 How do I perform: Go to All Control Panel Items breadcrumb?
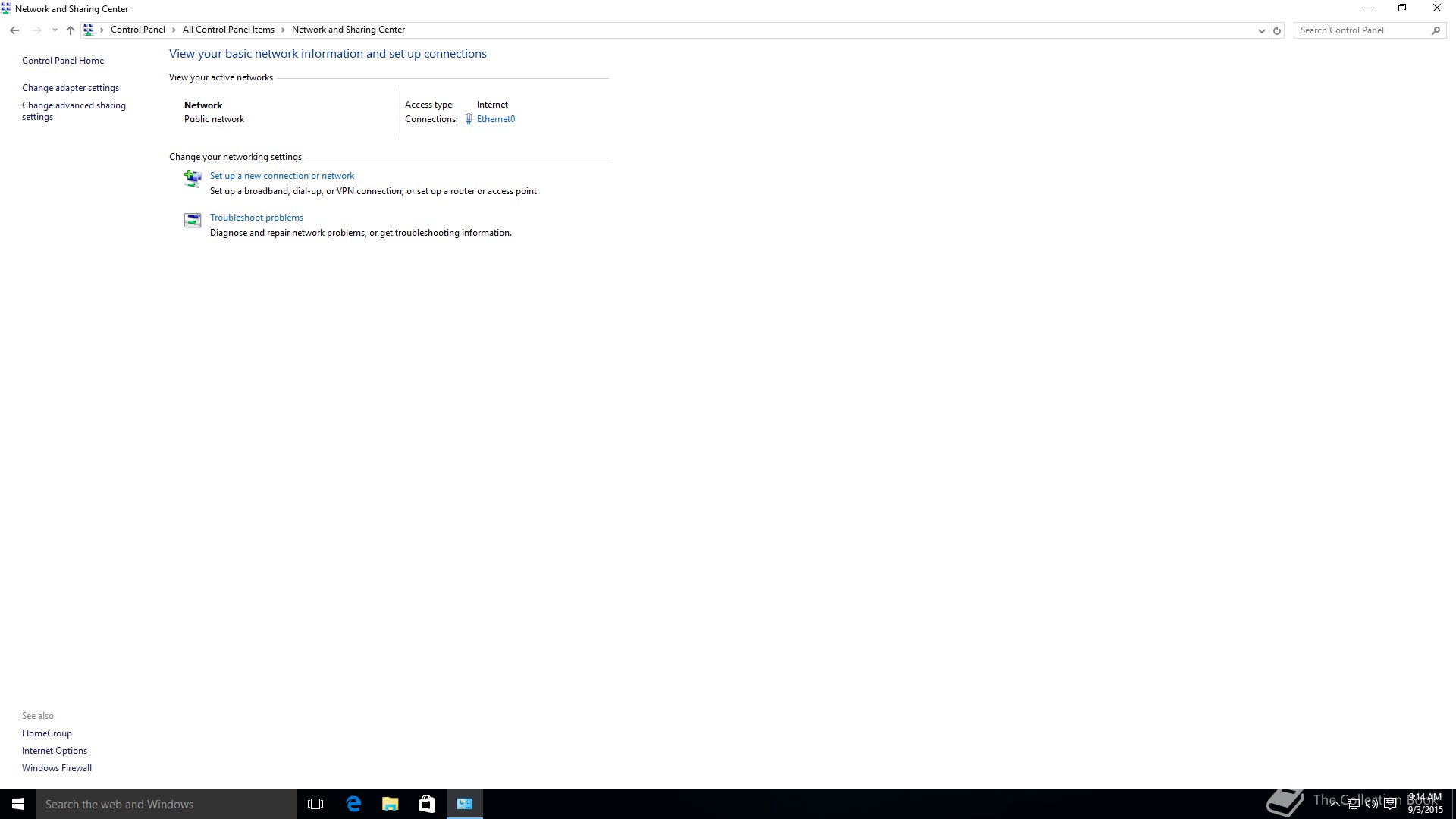click(228, 30)
